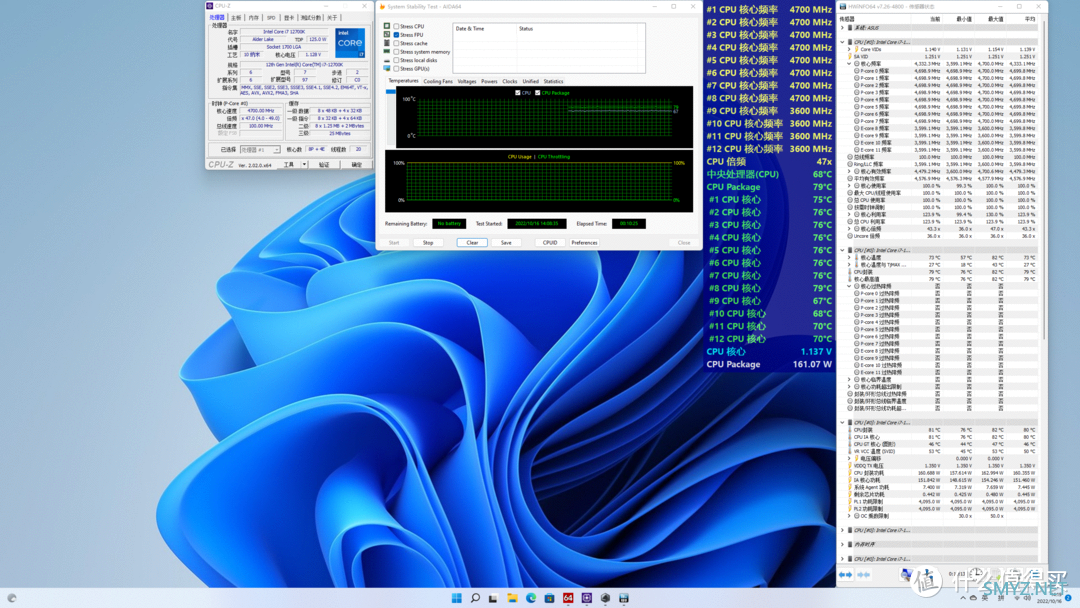The image size is (1080, 608).
Task: Switch to Statistics tab
Action: [x=553, y=81]
